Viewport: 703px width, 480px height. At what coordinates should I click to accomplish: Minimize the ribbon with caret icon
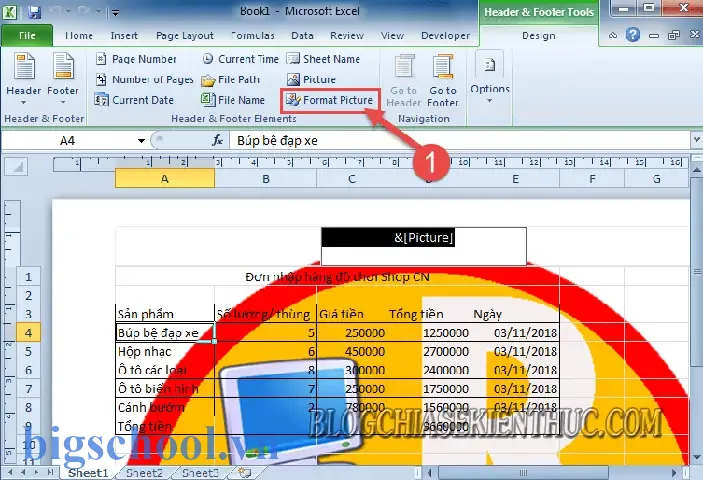(x=612, y=35)
